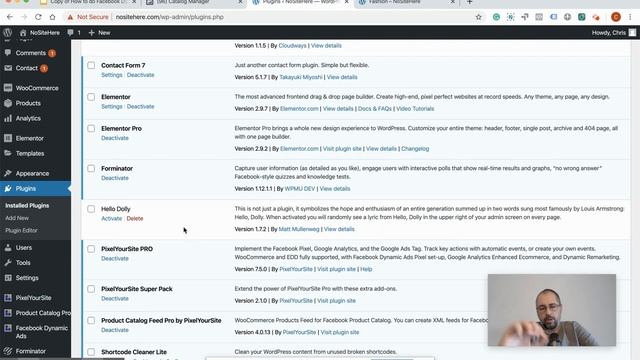This screenshot has height=360, width=640.
Task: Open Plugin Editor submenu item
Action: tap(21, 230)
